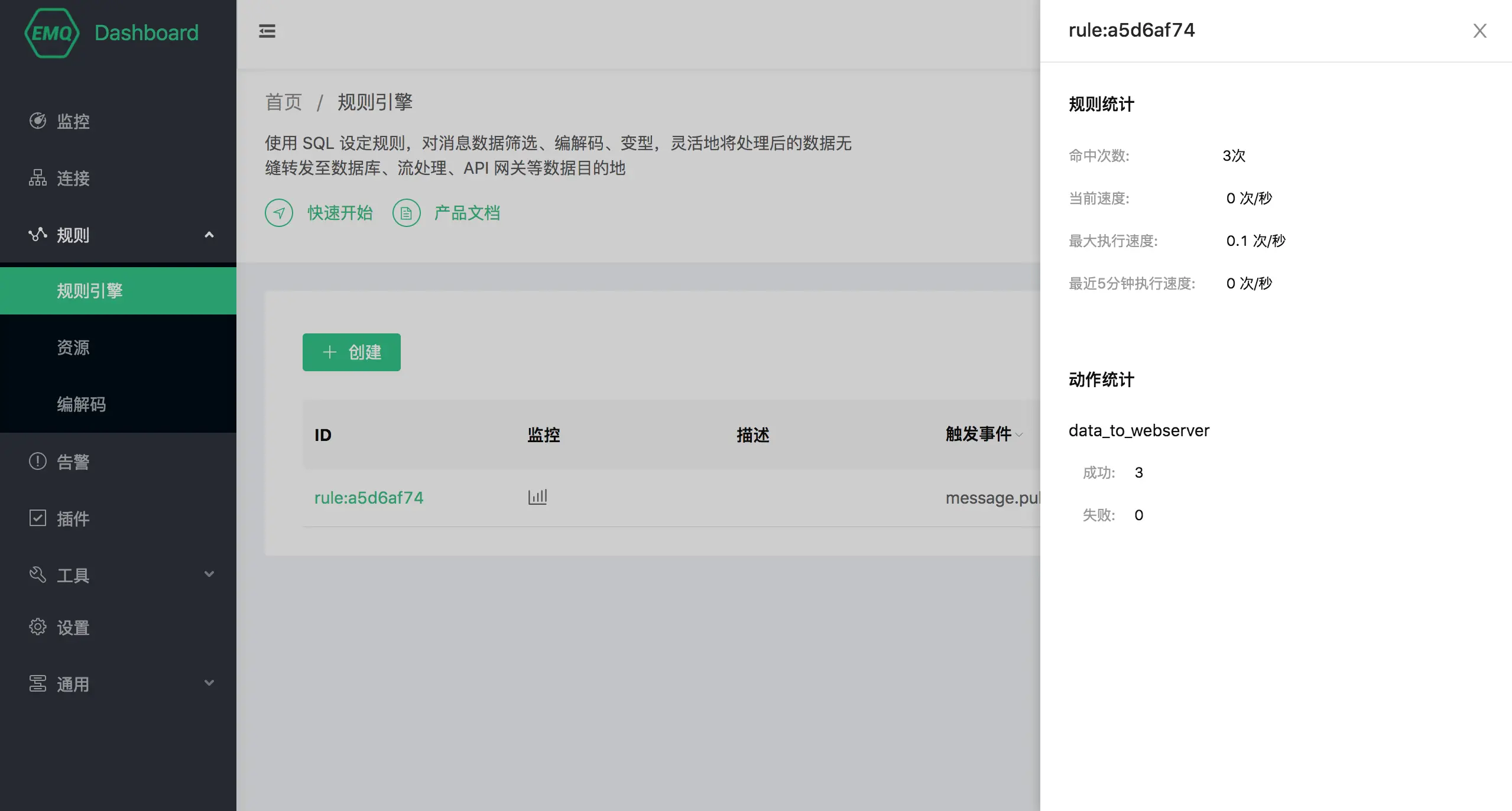Click the product docs document icon
The image size is (1512, 811).
pos(407,213)
